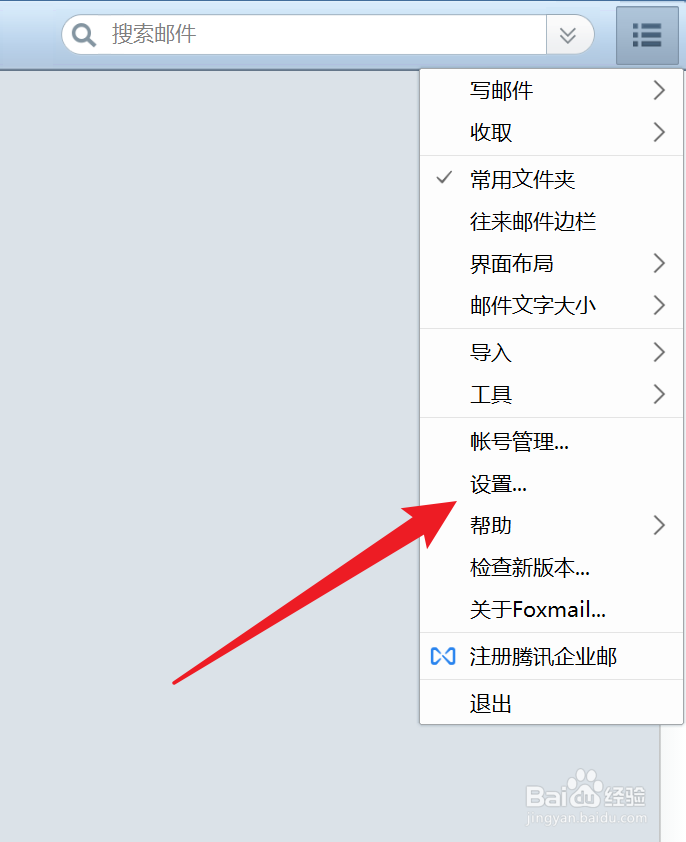Choose 退出 to quit Foxmail
Image resolution: width=686 pixels, height=842 pixels.
551,703
